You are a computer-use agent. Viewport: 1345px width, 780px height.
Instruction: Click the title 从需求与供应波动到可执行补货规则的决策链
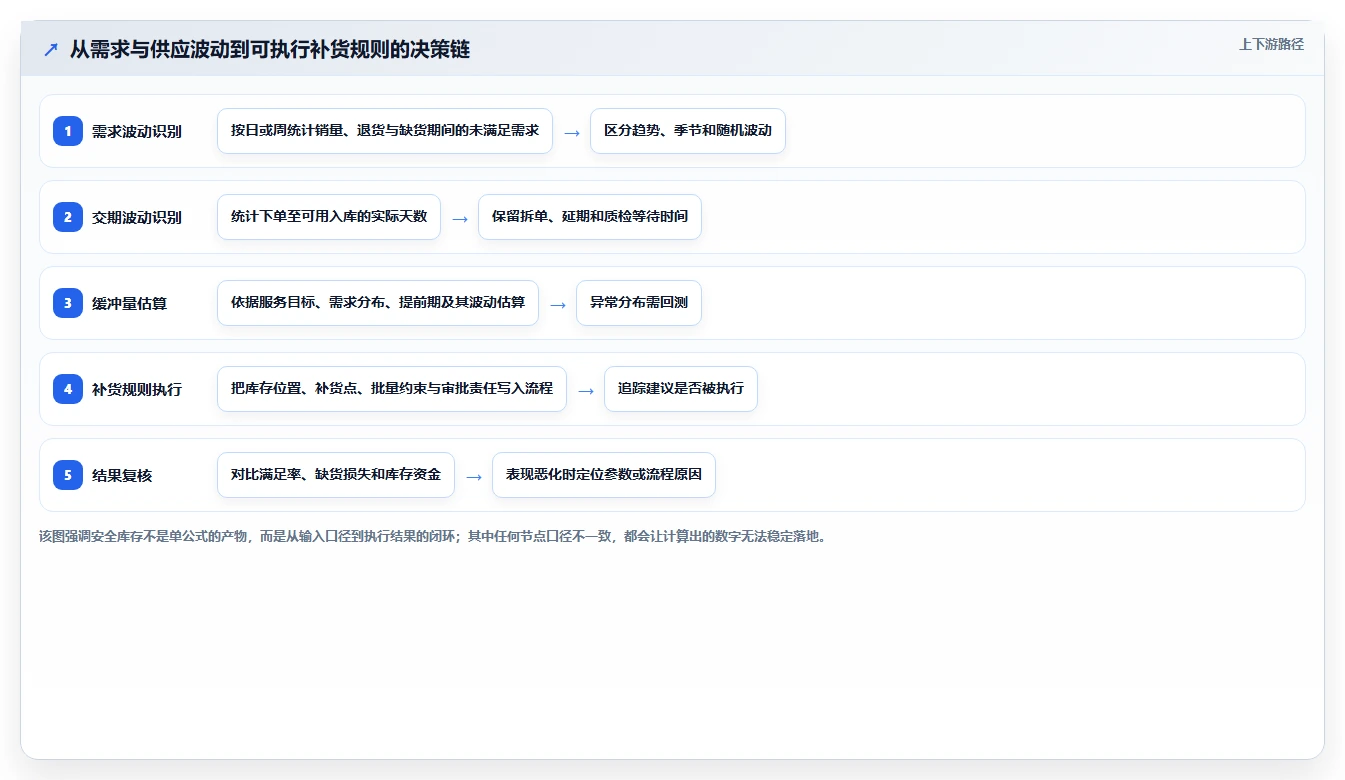pyautogui.click(x=270, y=49)
